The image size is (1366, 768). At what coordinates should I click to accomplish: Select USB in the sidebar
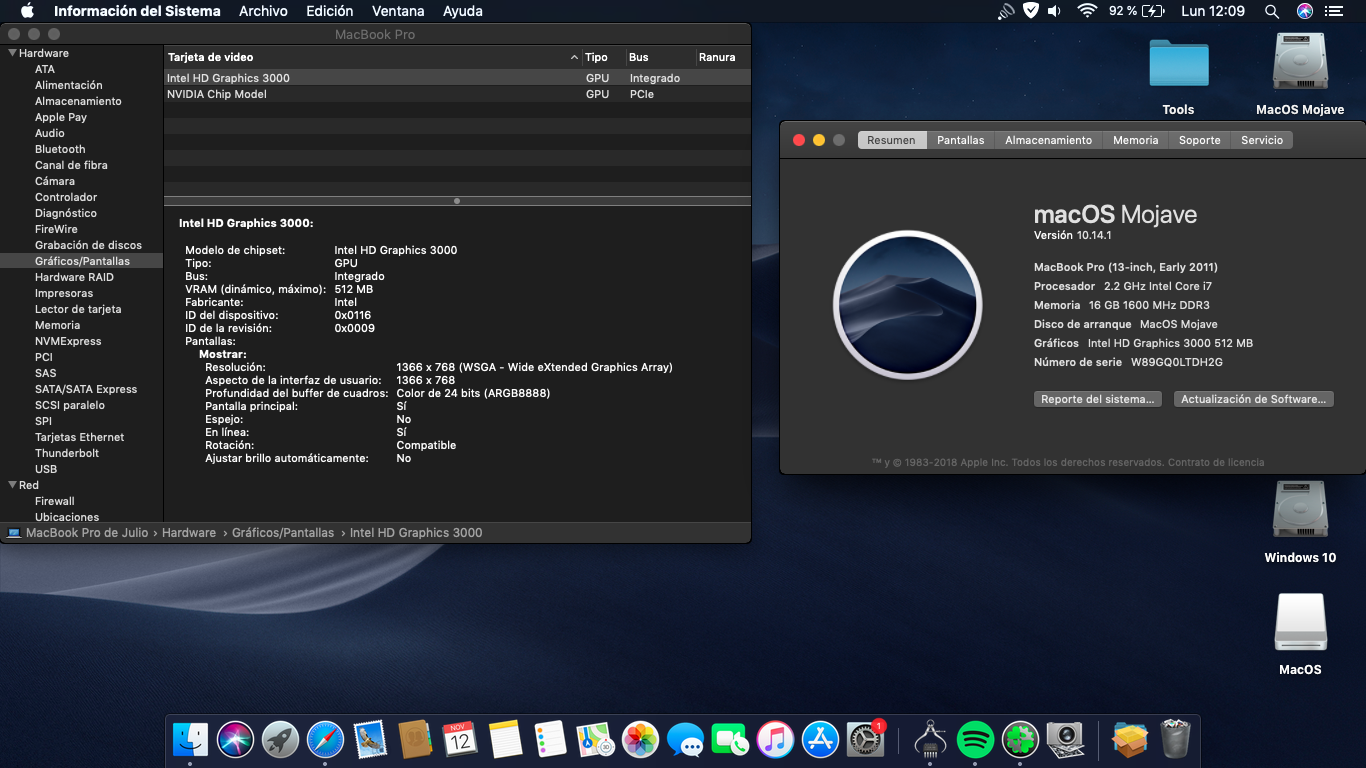click(x=46, y=469)
